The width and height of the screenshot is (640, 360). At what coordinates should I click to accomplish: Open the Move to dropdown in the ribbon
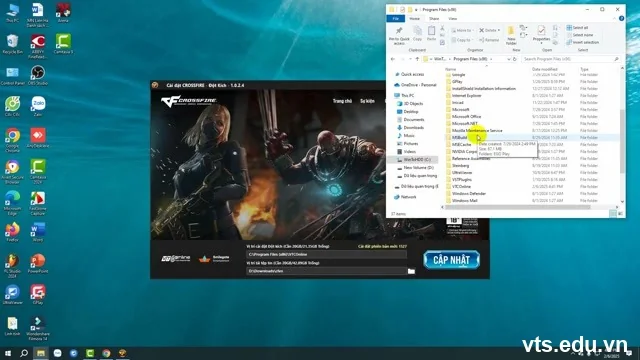[x=462, y=31]
